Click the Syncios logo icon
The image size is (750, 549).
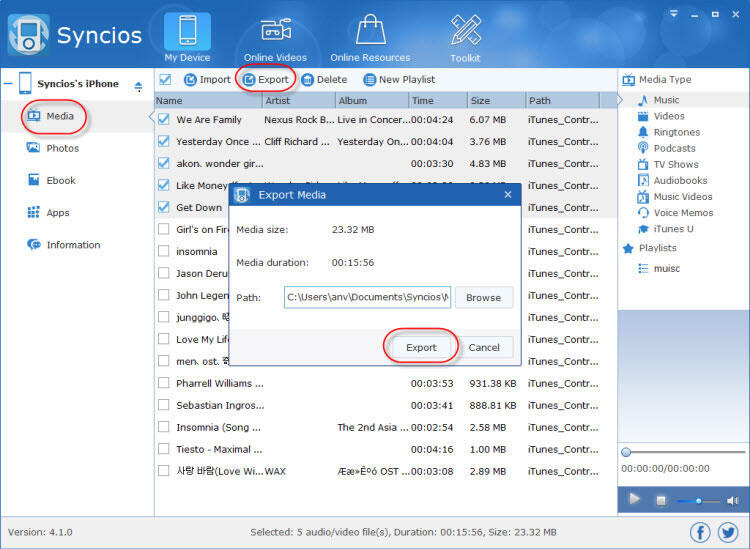28,35
